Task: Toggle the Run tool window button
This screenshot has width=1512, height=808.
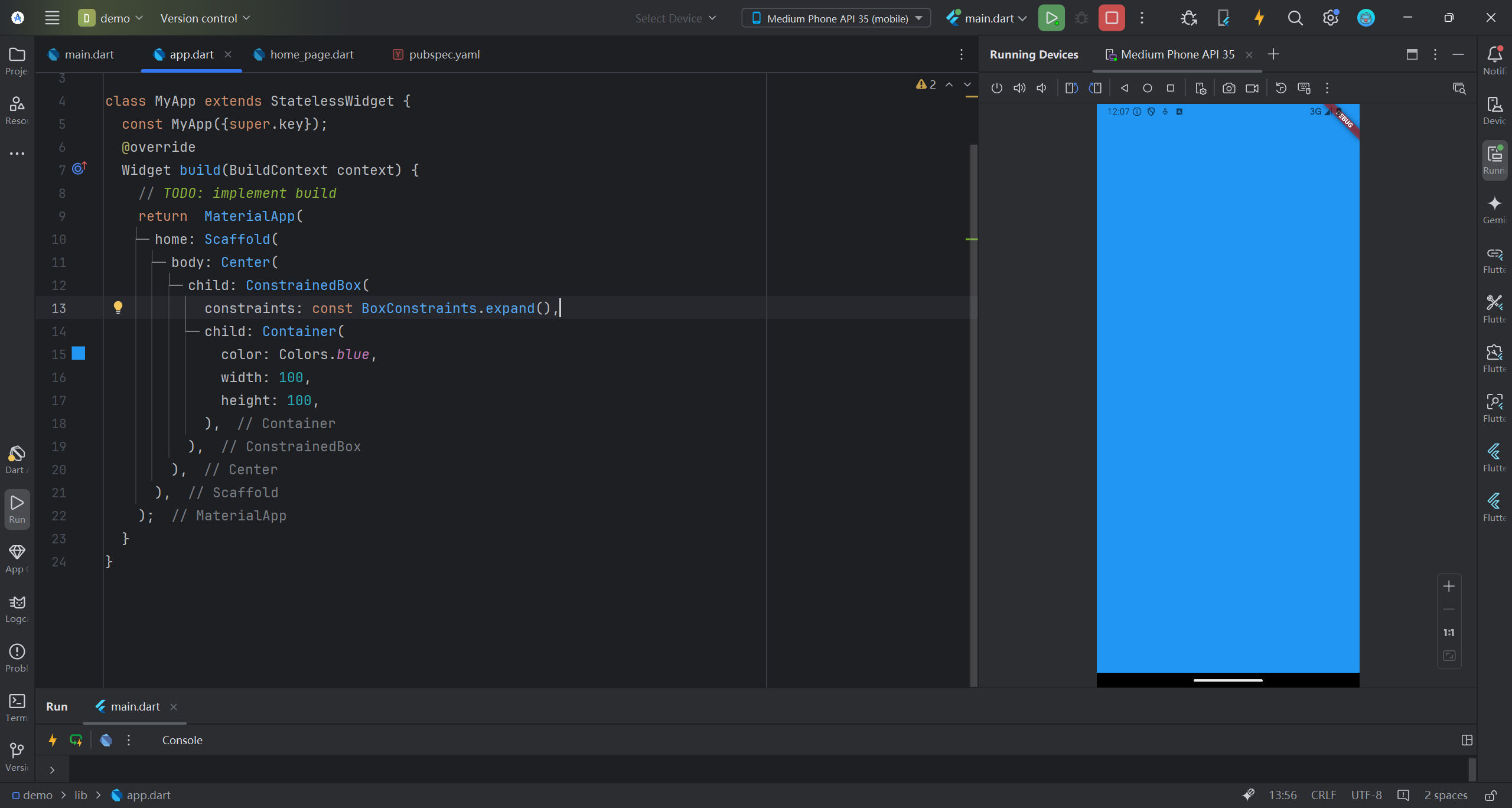Action: [17, 508]
